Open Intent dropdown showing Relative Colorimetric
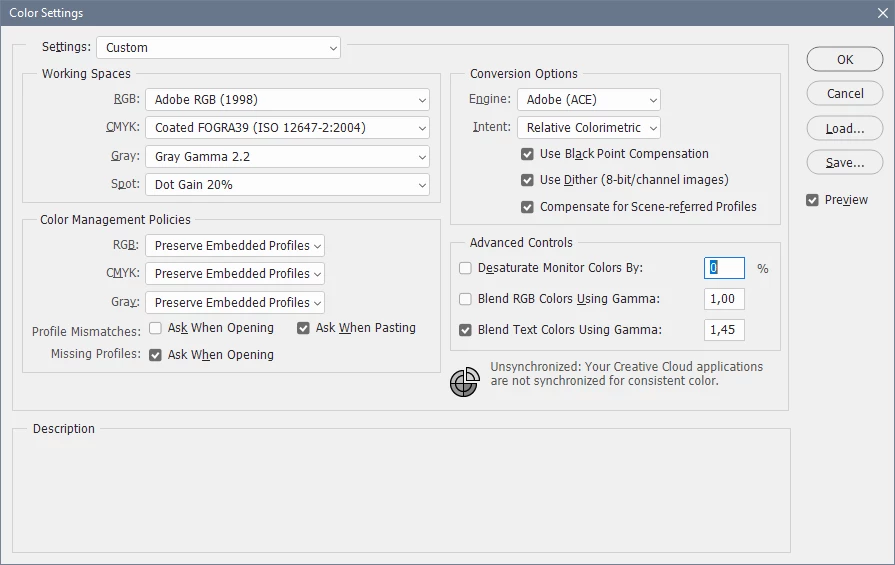Viewport: 895px width, 565px height. coord(588,128)
